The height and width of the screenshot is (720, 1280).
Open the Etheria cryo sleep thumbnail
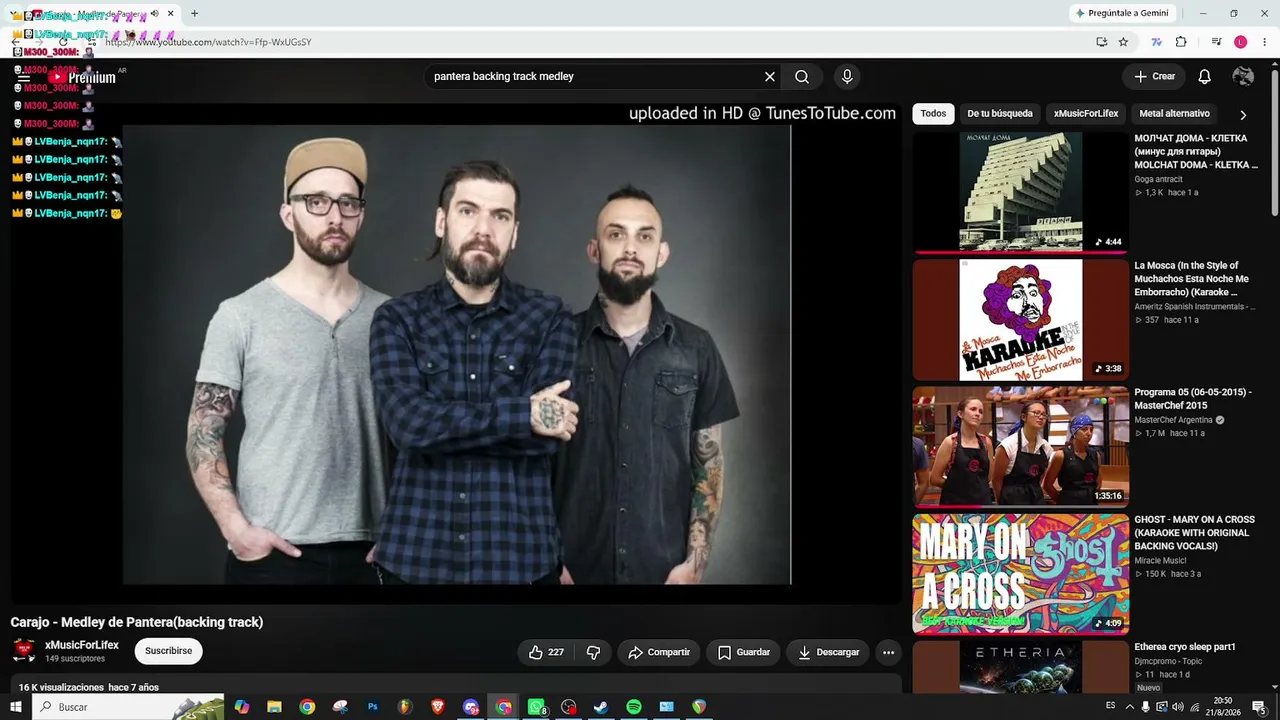pyautogui.click(x=1020, y=667)
